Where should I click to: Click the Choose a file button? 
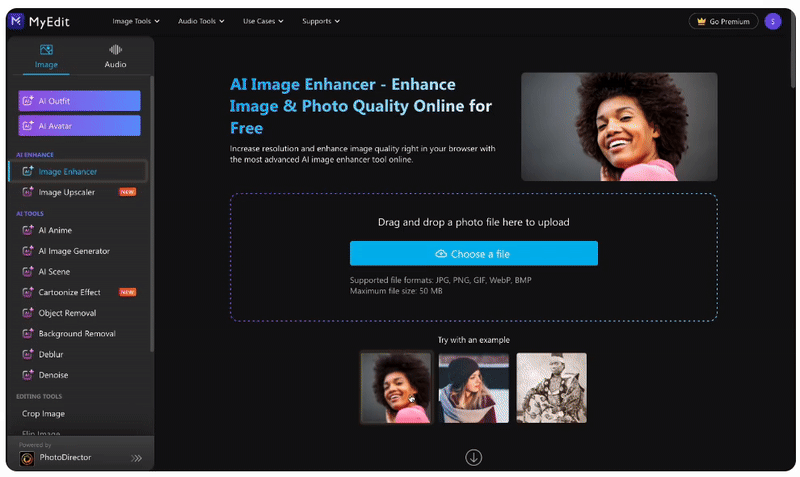[473, 253]
